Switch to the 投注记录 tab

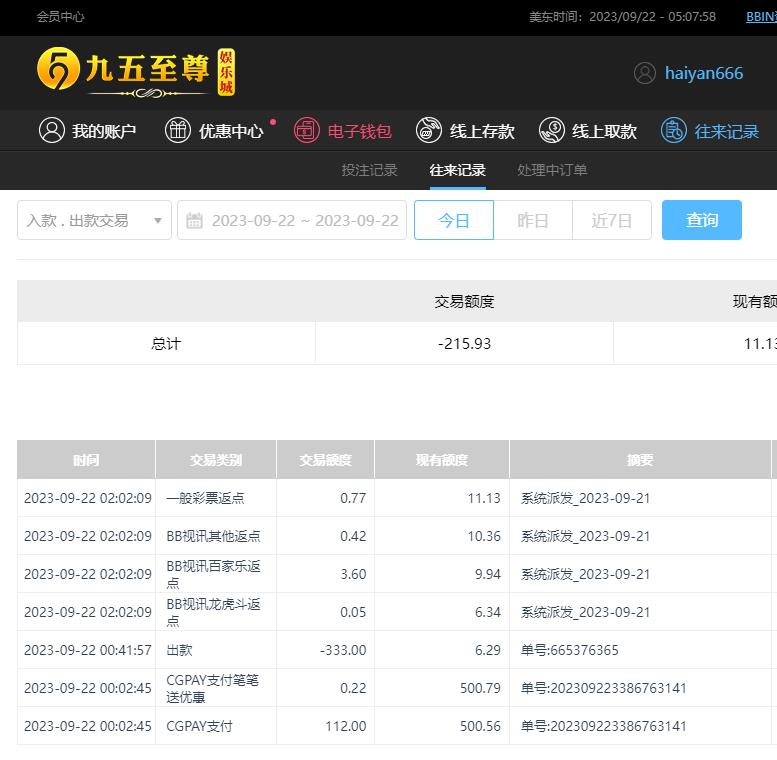click(369, 170)
